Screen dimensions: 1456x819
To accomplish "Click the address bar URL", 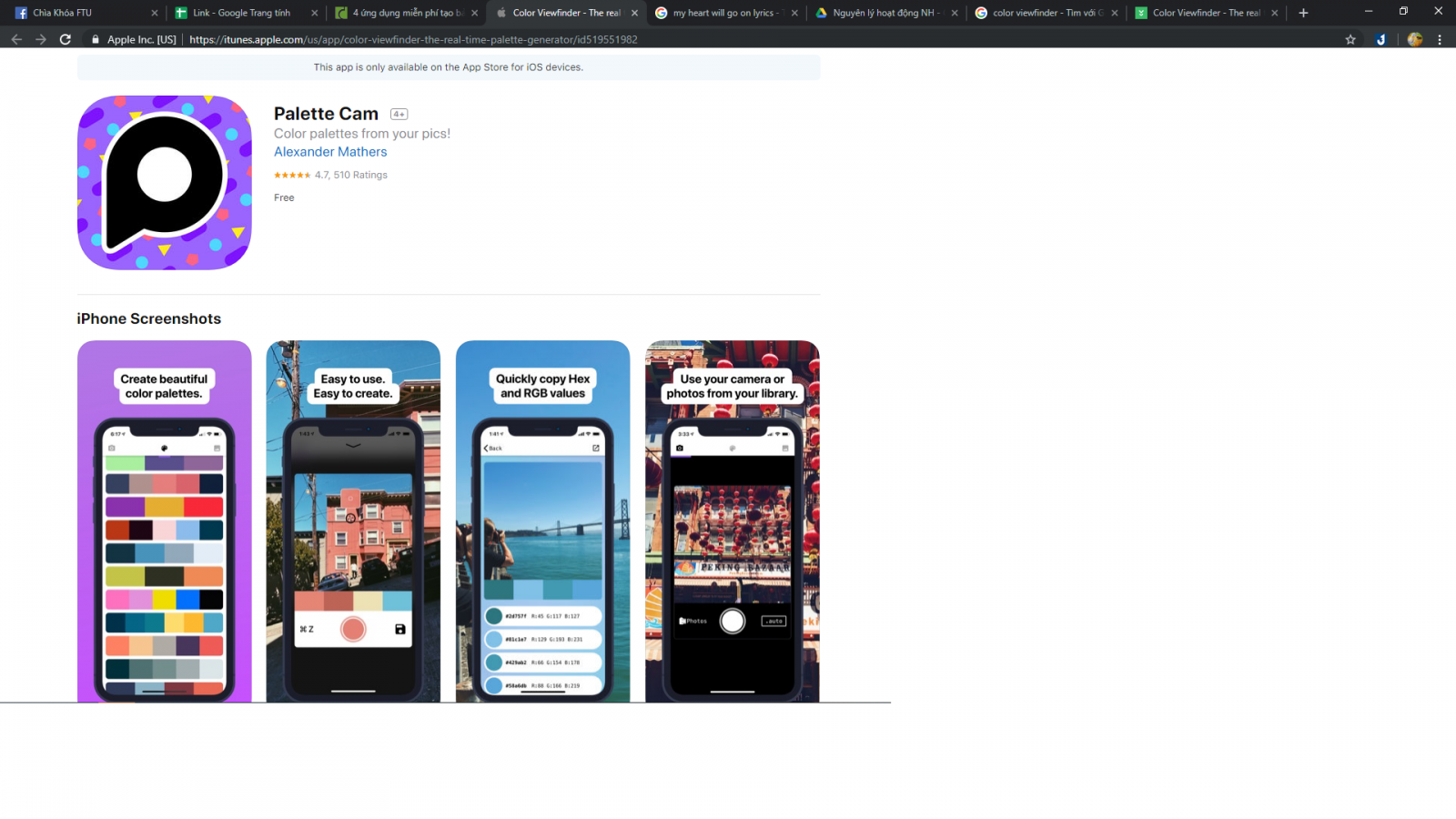I will [x=413, y=39].
